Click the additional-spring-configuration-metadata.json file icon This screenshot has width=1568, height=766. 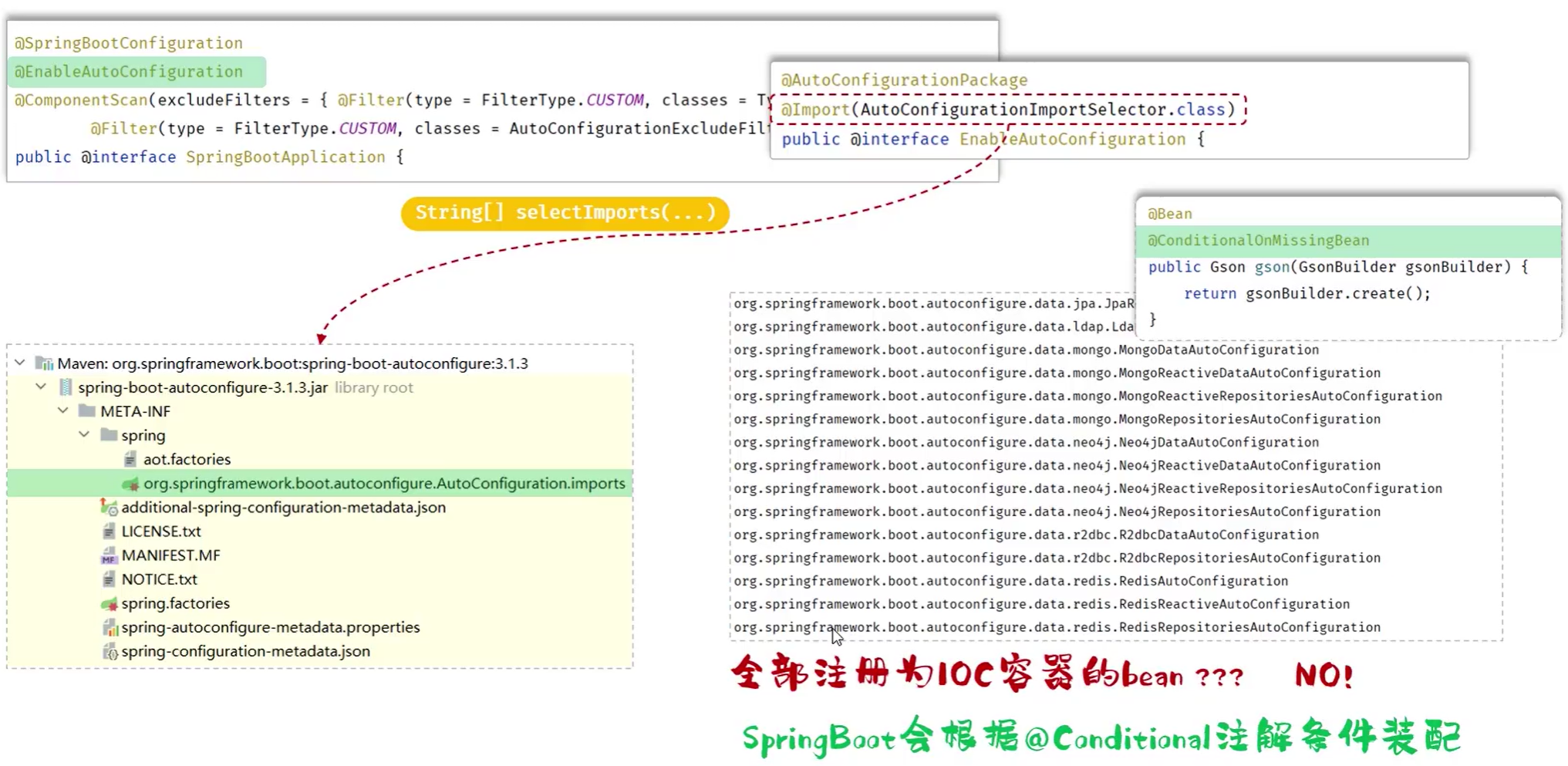(109, 507)
